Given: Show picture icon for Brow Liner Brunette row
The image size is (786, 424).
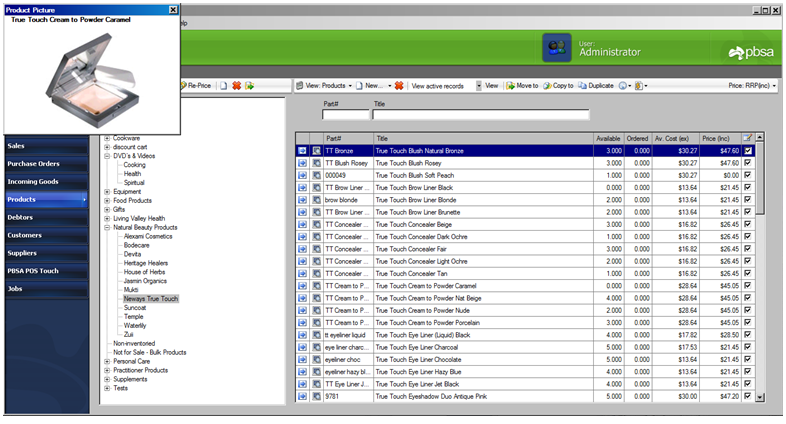Looking at the screenshot, I should [x=317, y=212].
